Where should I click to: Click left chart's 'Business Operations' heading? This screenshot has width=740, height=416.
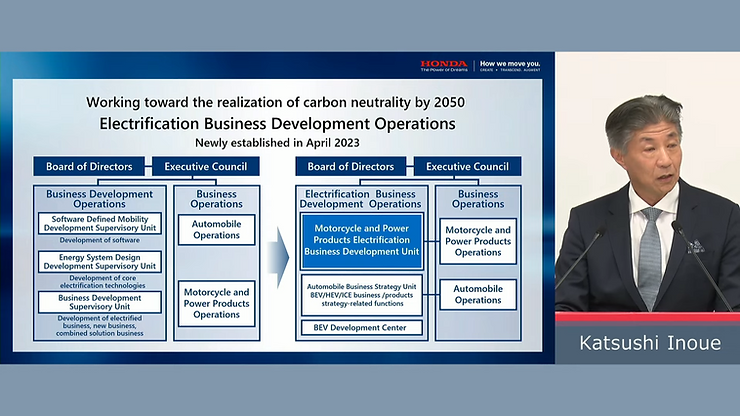217,199
